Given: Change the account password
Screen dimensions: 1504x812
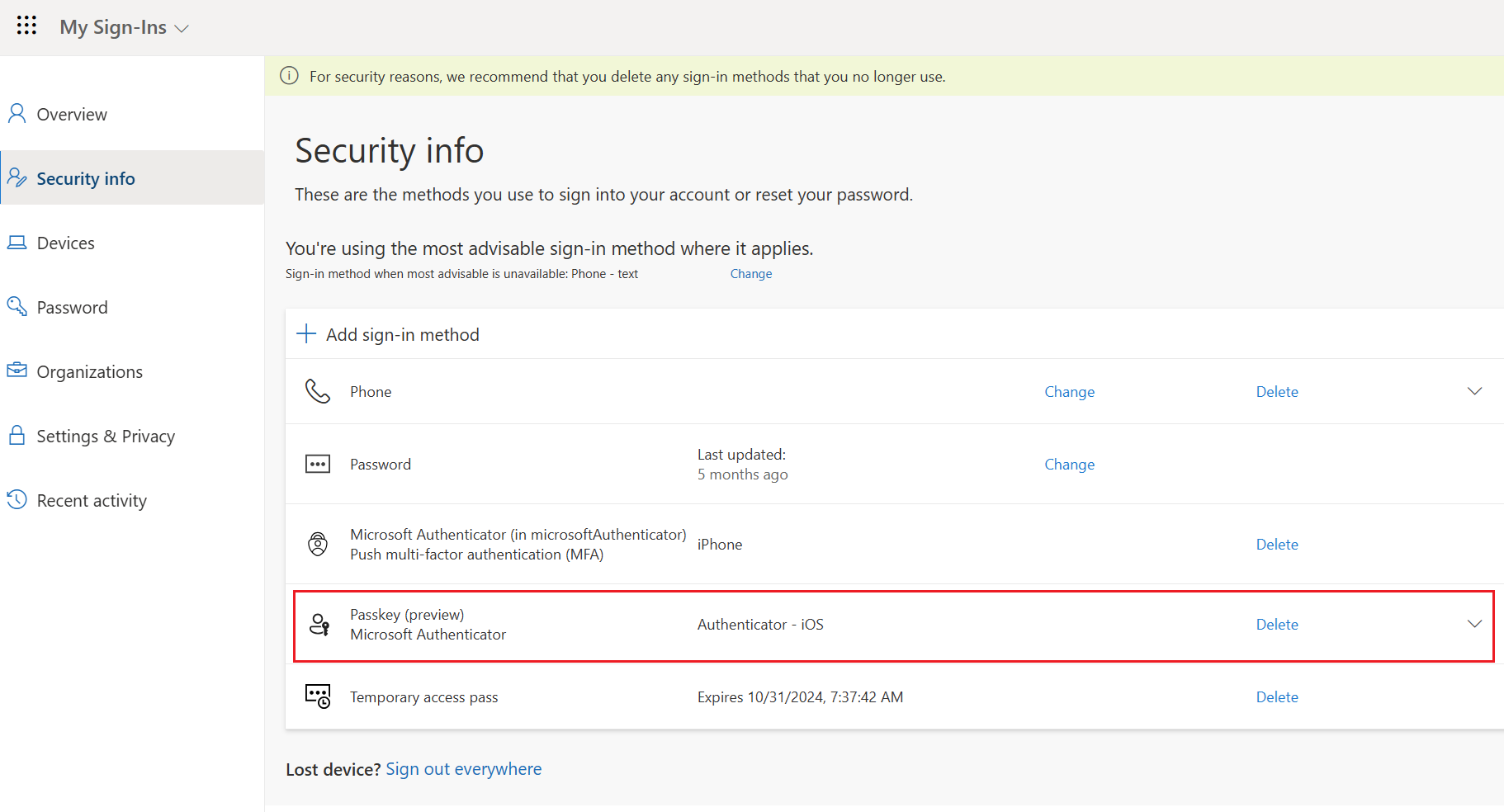Looking at the screenshot, I should pyautogui.click(x=1069, y=464).
